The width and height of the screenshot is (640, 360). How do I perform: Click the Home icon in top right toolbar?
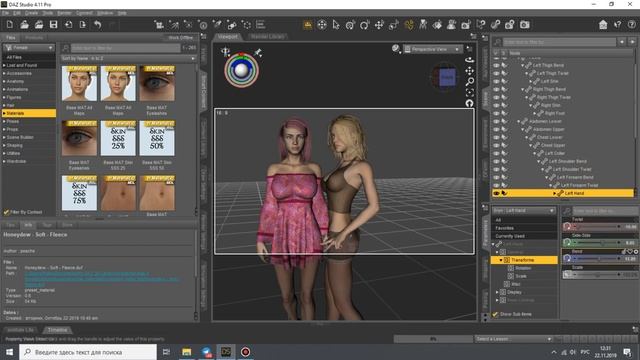click(x=603, y=25)
